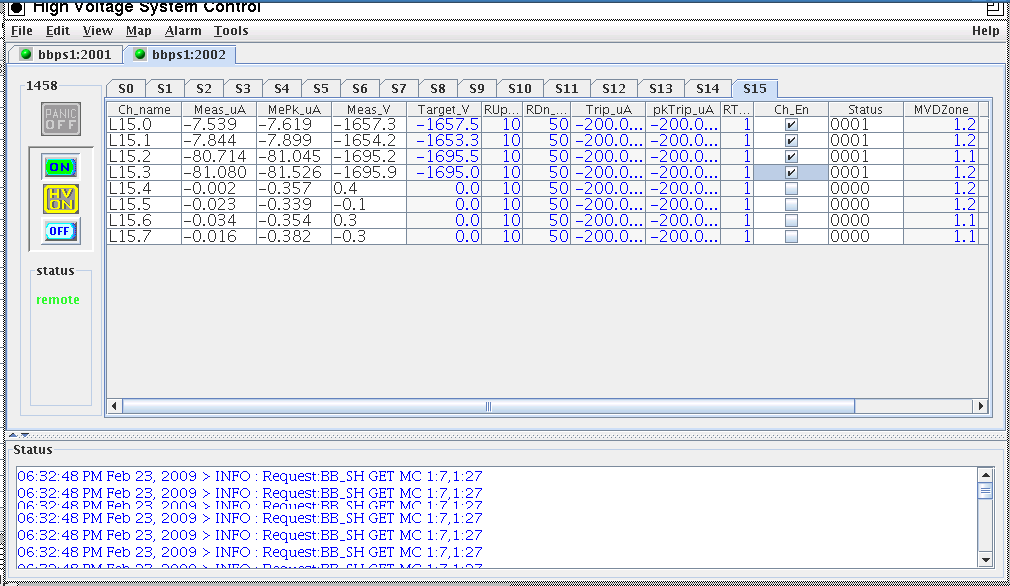
Task: Switch to slot tab S5
Action: click(x=321, y=89)
